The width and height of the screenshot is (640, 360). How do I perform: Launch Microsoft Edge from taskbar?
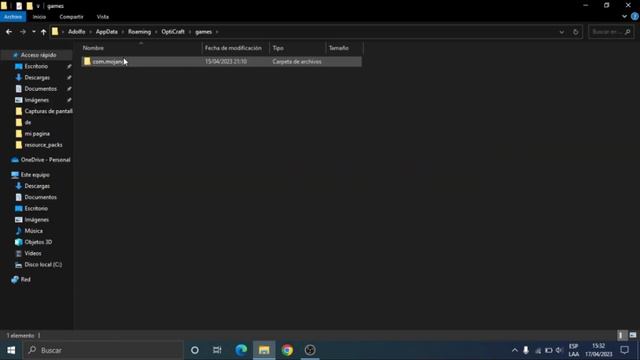[241, 350]
